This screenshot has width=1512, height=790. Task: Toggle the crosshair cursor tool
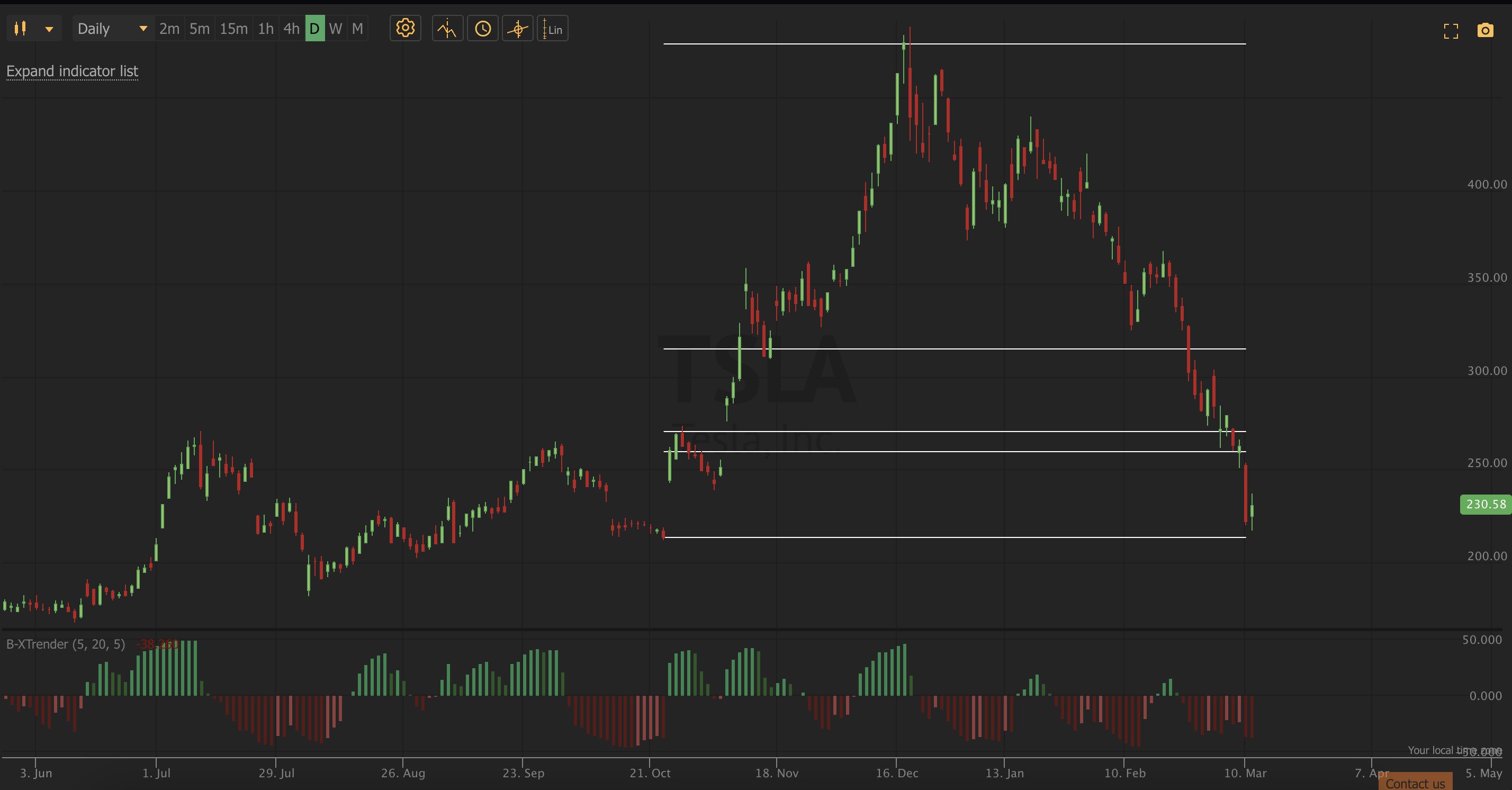[x=518, y=28]
